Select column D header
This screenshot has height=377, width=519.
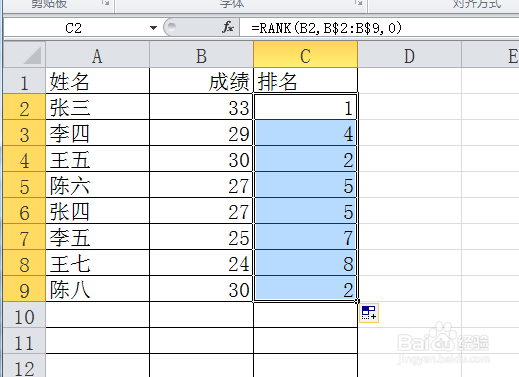pyautogui.click(x=409, y=55)
